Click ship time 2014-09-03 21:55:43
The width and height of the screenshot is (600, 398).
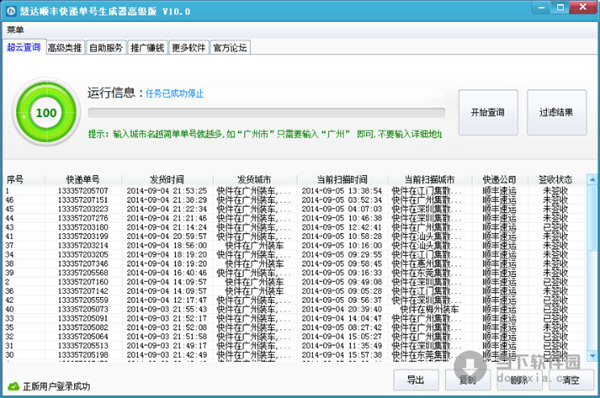[167, 309]
